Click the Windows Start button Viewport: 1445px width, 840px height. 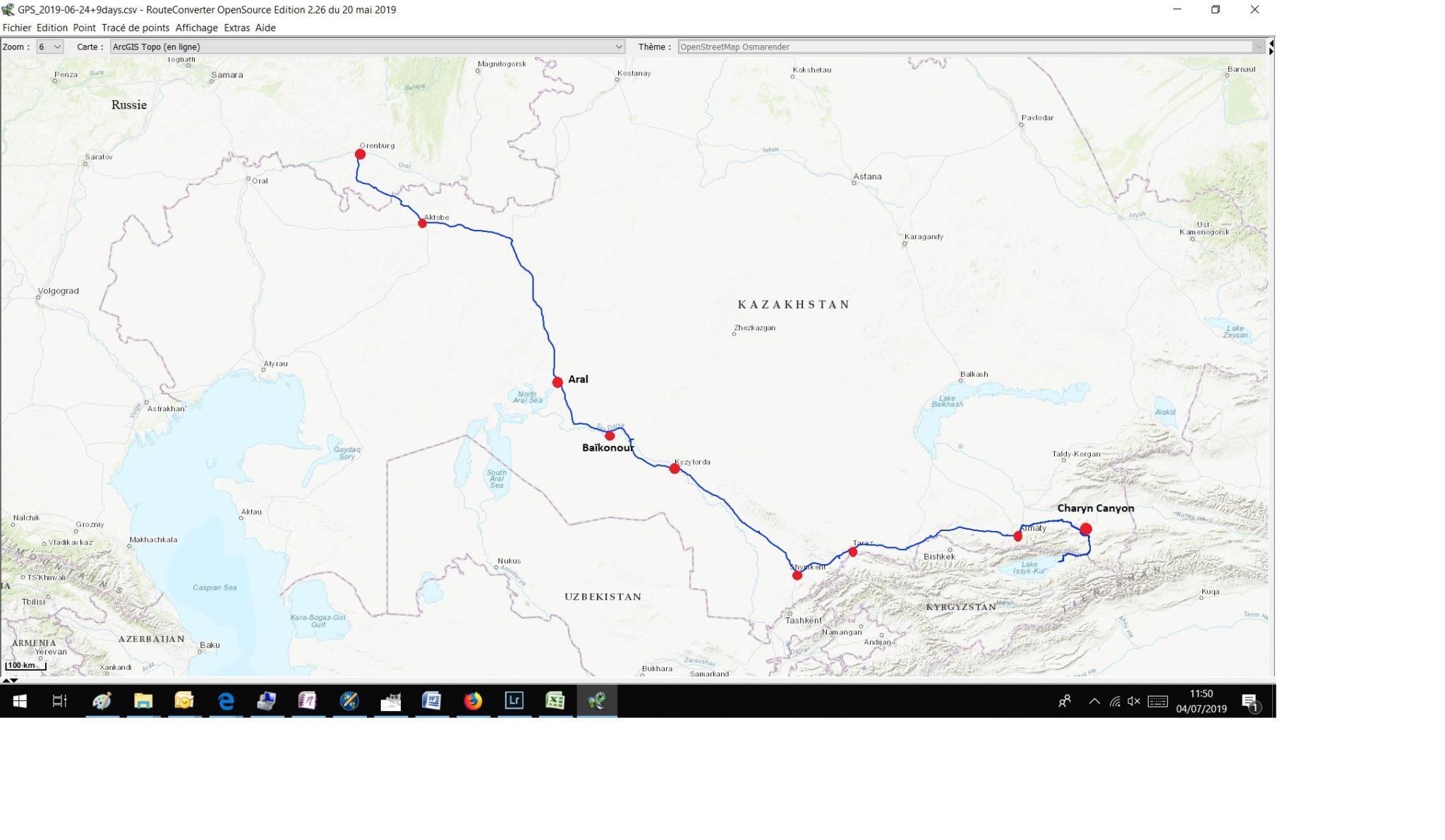[x=20, y=701]
